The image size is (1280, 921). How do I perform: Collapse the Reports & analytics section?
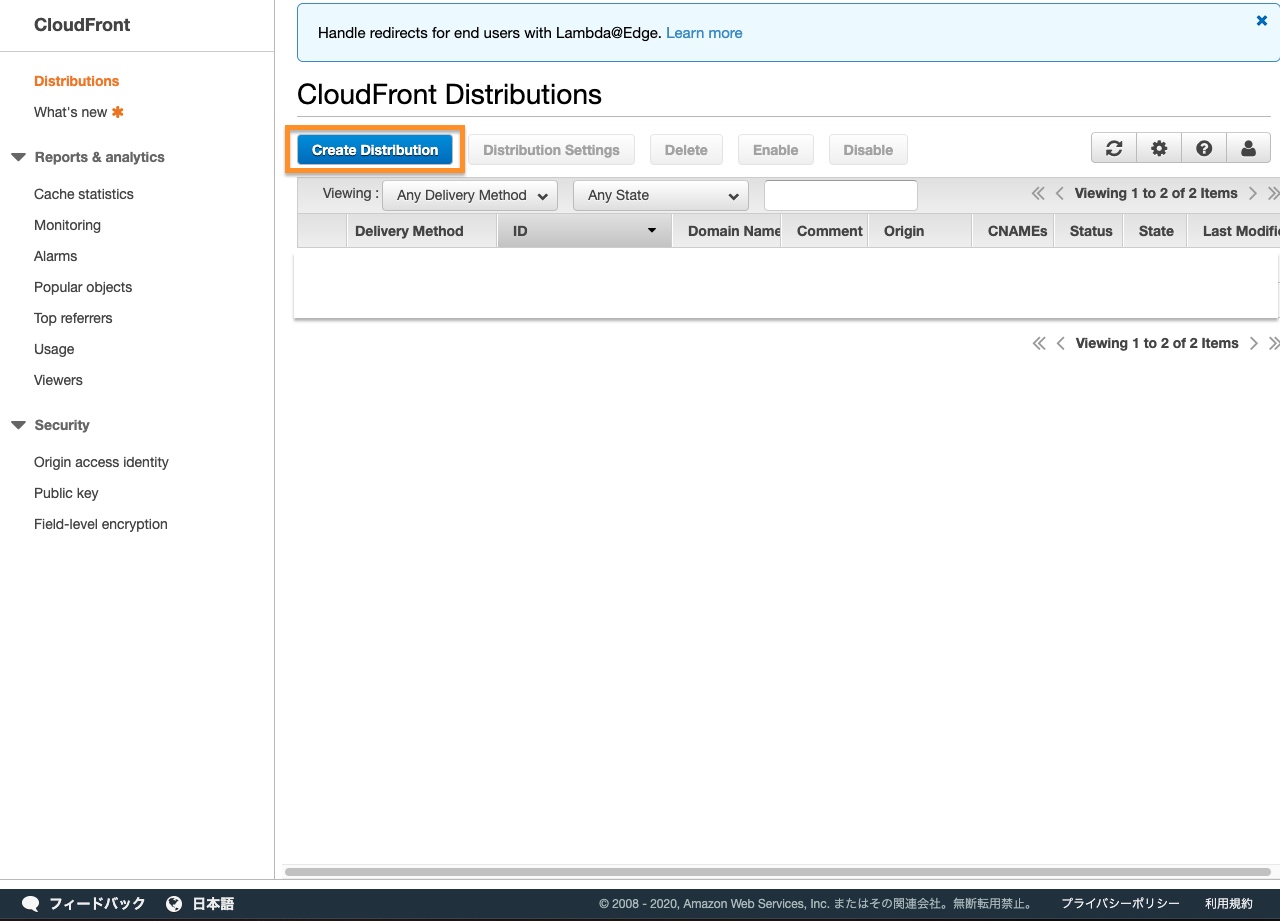[x=18, y=157]
